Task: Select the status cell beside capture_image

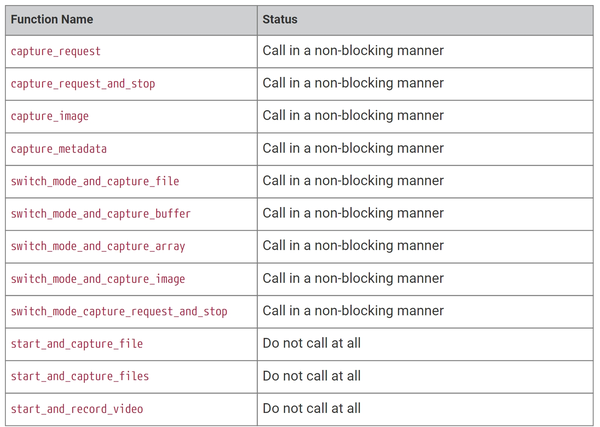Action: point(353,116)
